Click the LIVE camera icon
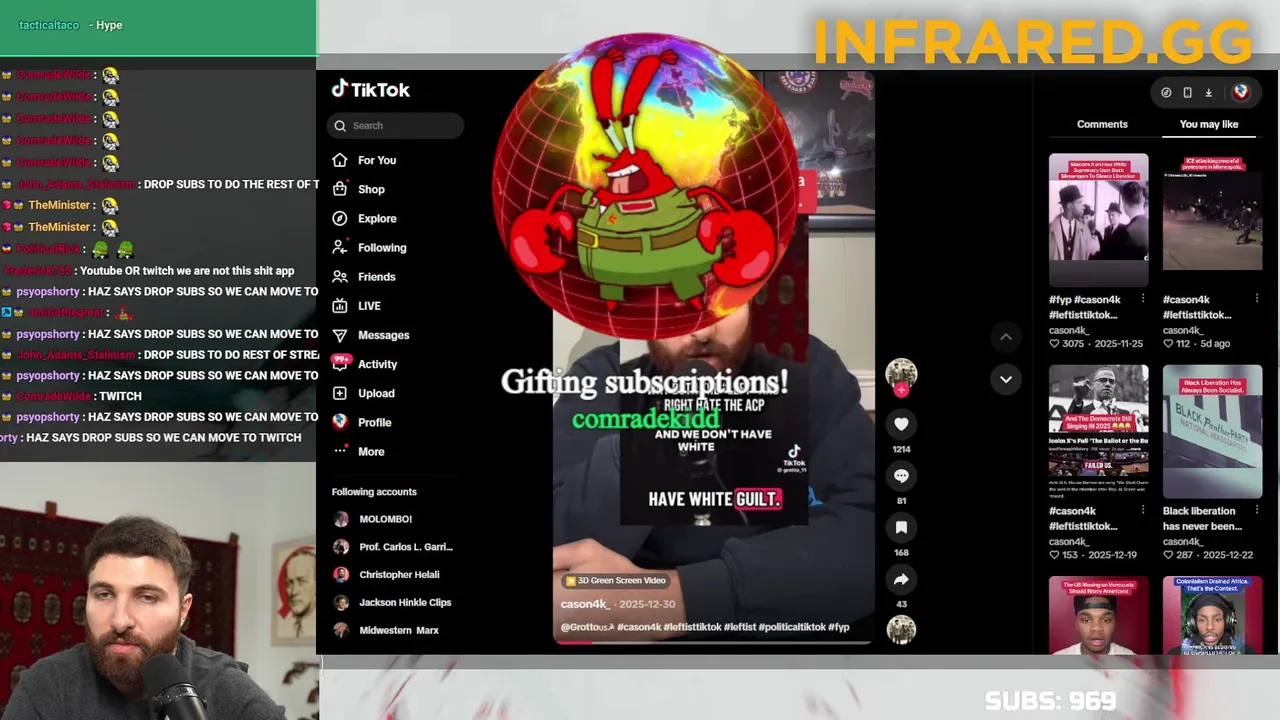The image size is (1280, 720). point(340,305)
